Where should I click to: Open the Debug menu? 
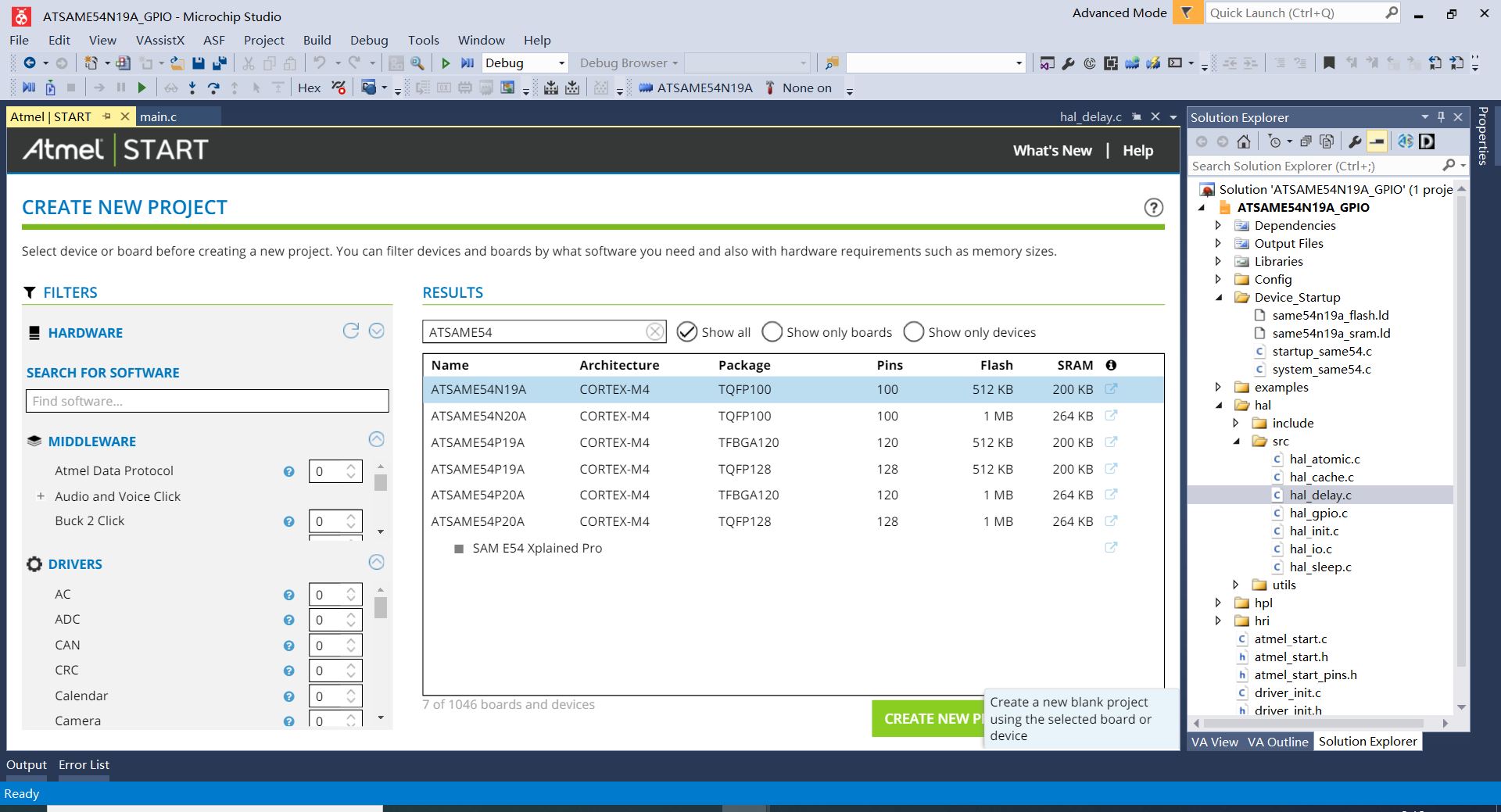369,40
